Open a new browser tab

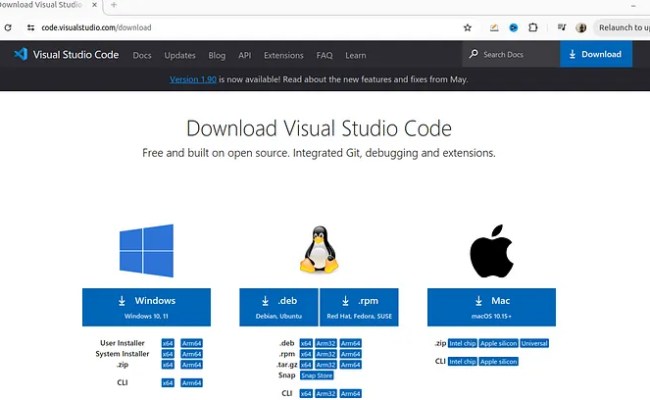click(114, 5)
